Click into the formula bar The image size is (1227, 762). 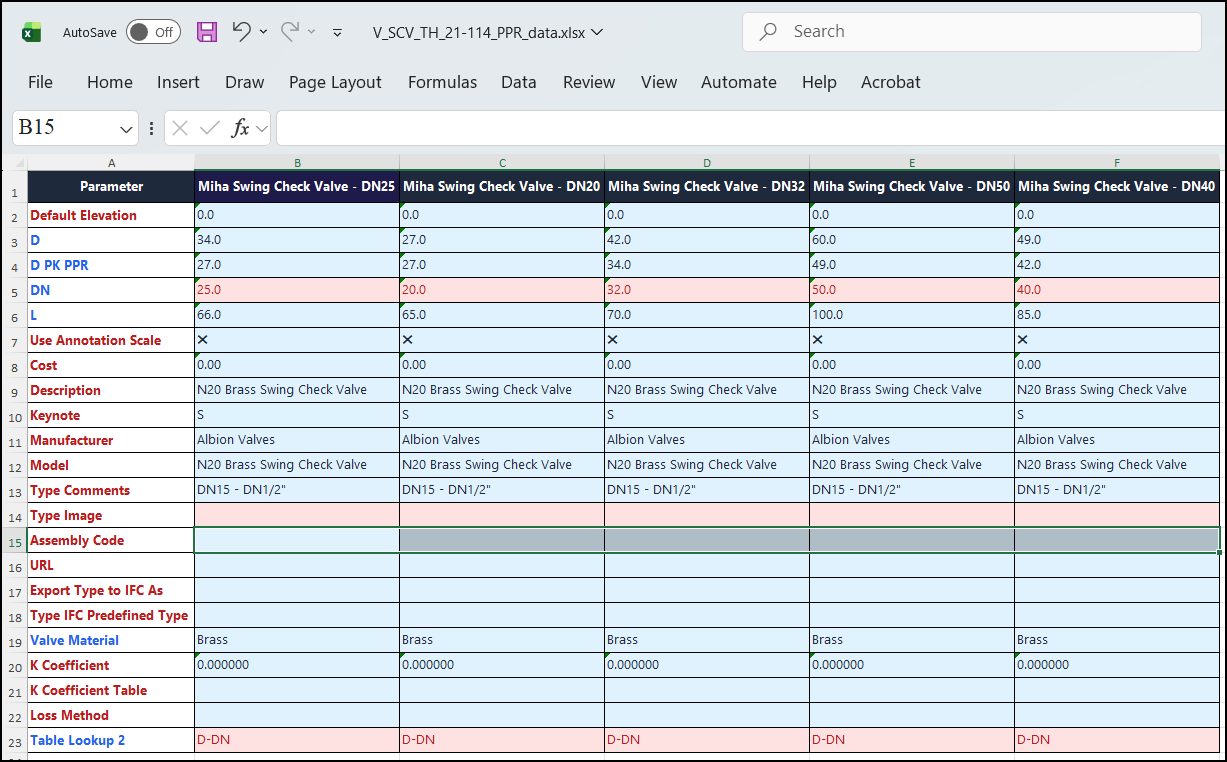750,128
